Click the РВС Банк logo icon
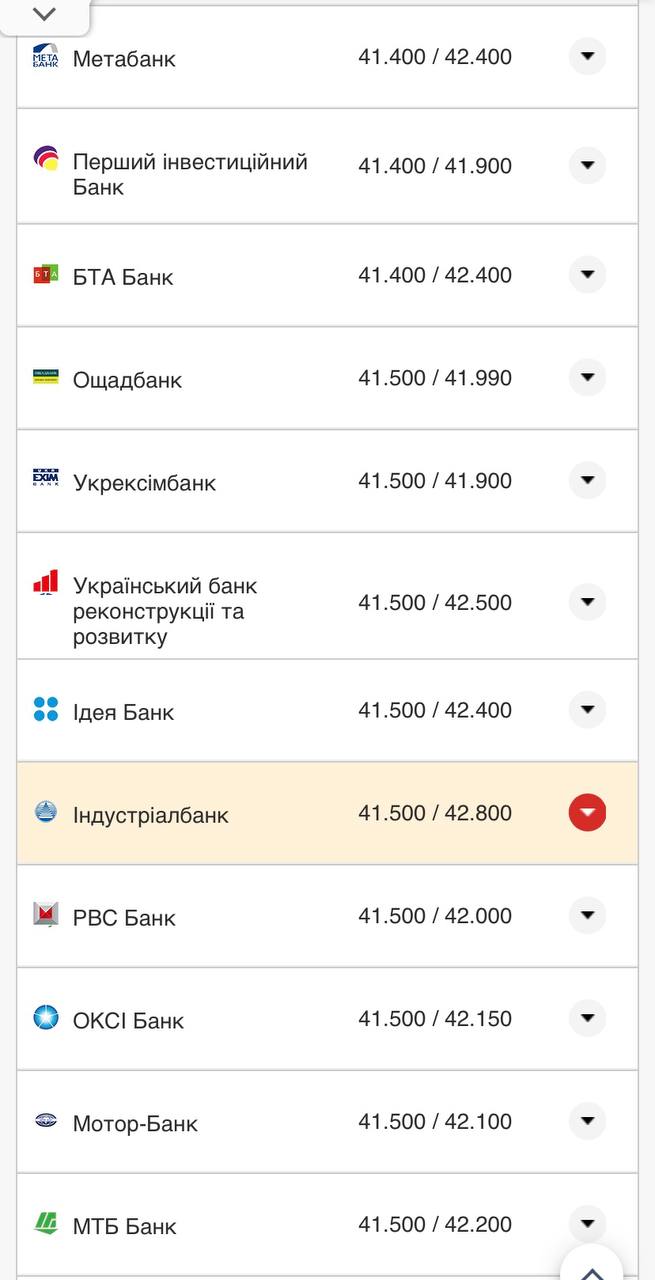This screenshot has height=1280, width=655. pyautogui.click(x=45, y=915)
